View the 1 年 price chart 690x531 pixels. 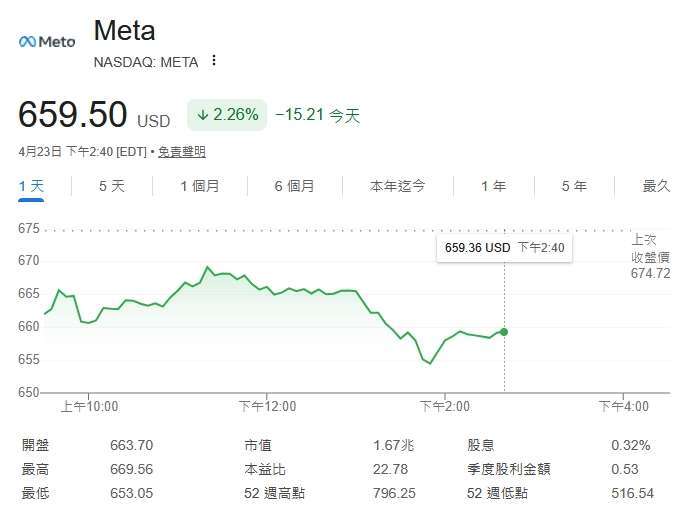tap(493, 186)
